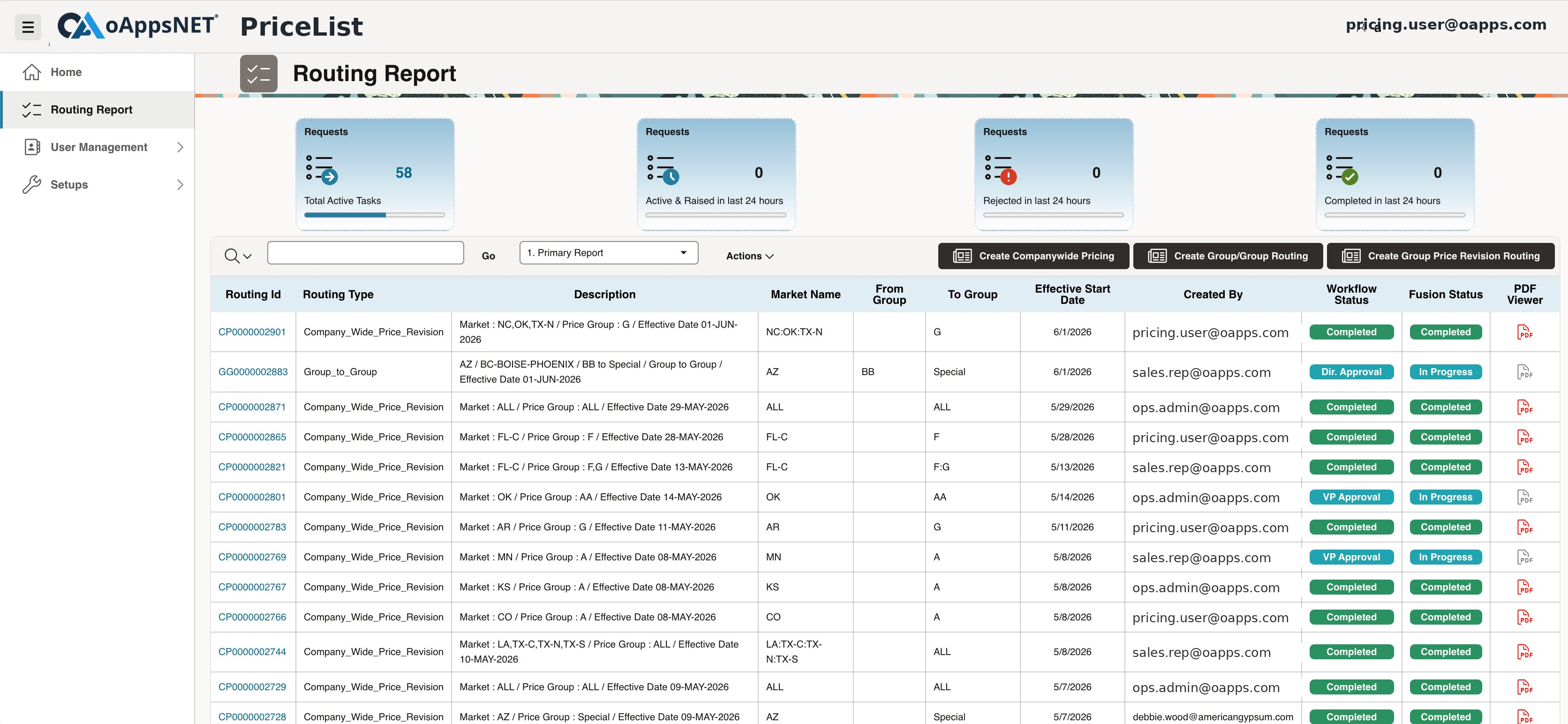Click the Routing Report page header icon
The height and width of the screenshot is (724, 1568).
(x=259, y=74)
